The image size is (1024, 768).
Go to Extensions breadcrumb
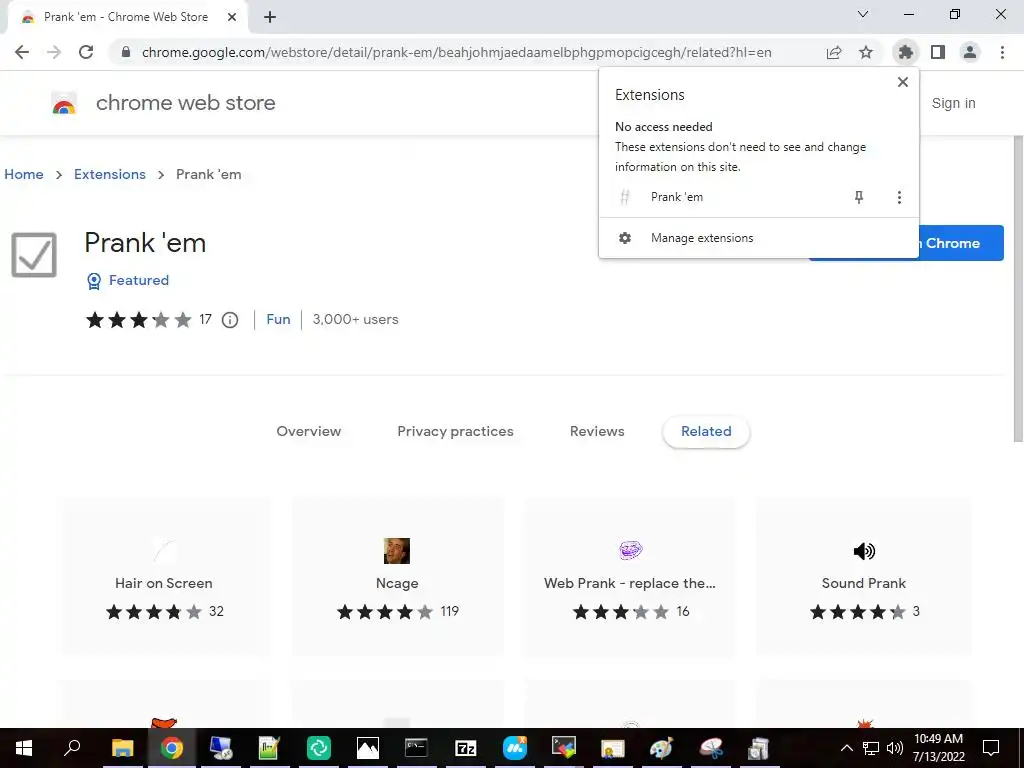tap(110, 174)
